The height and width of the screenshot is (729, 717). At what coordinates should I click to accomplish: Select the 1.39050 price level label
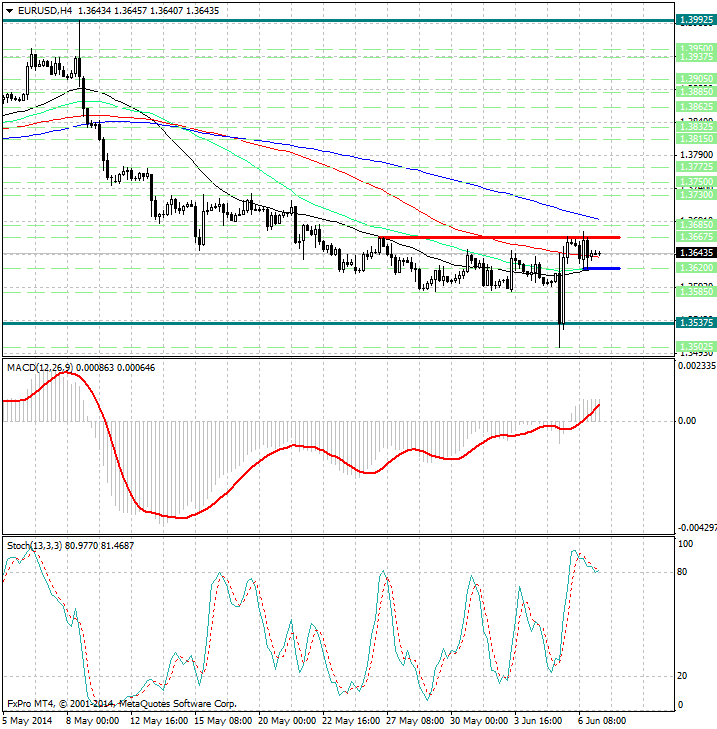[x=696, y=79]
